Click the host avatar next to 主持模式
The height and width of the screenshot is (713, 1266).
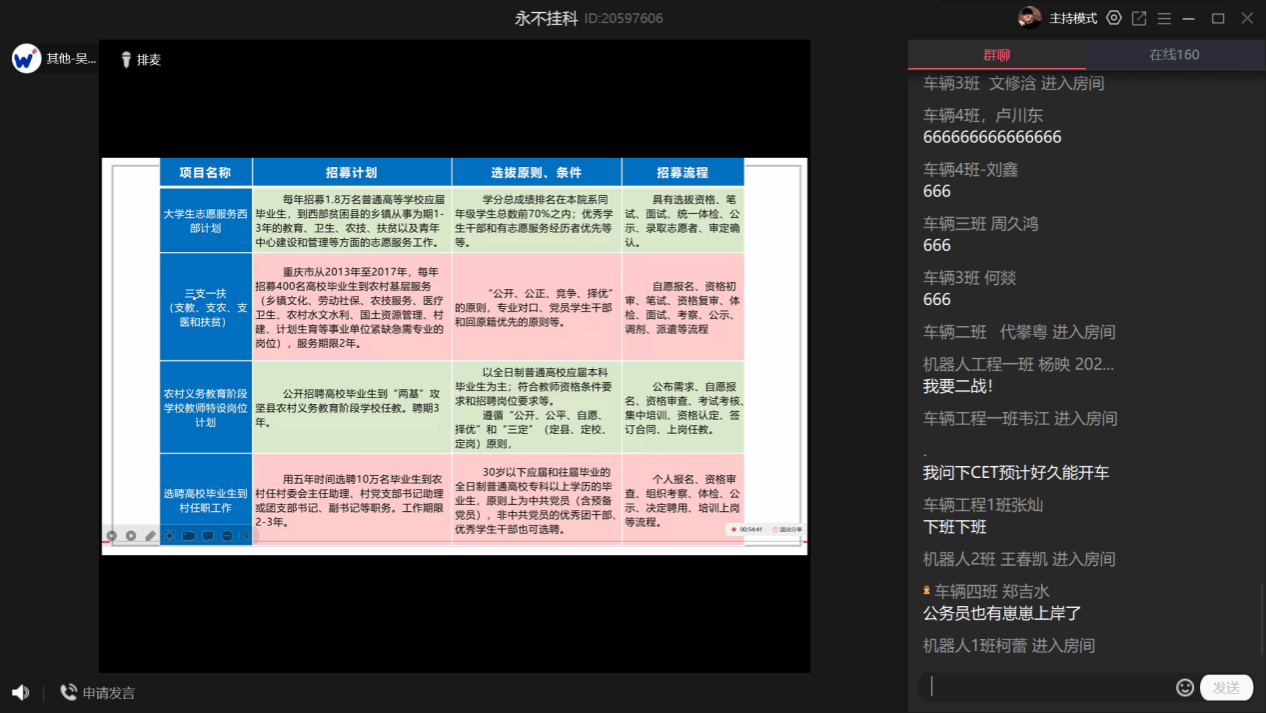click(1029, 18)
